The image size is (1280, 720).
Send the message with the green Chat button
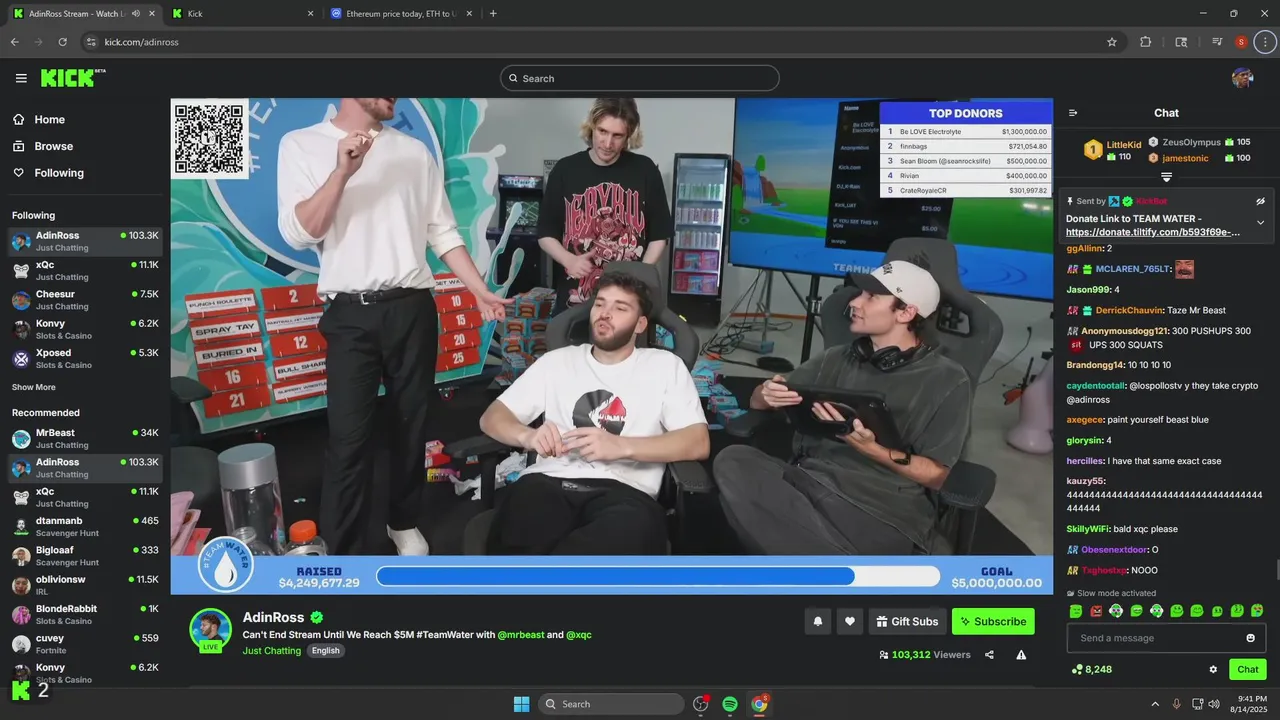pyautogui.click(x=1247, y=669)
